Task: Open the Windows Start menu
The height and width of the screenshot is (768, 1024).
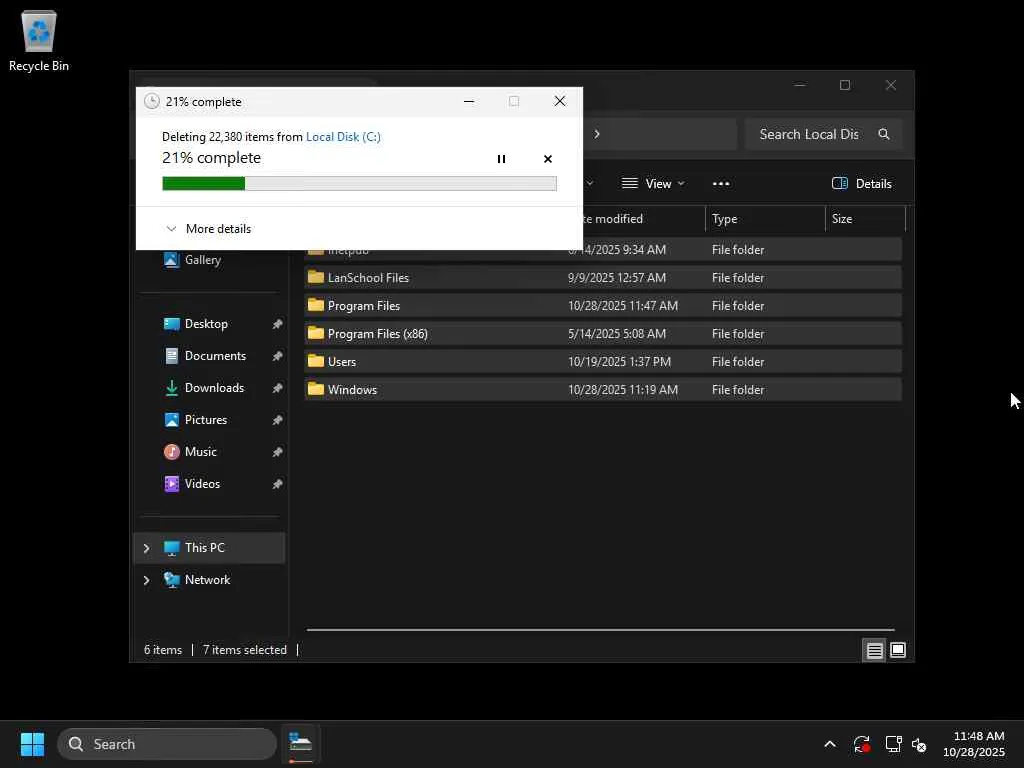Action: [32, 744]
